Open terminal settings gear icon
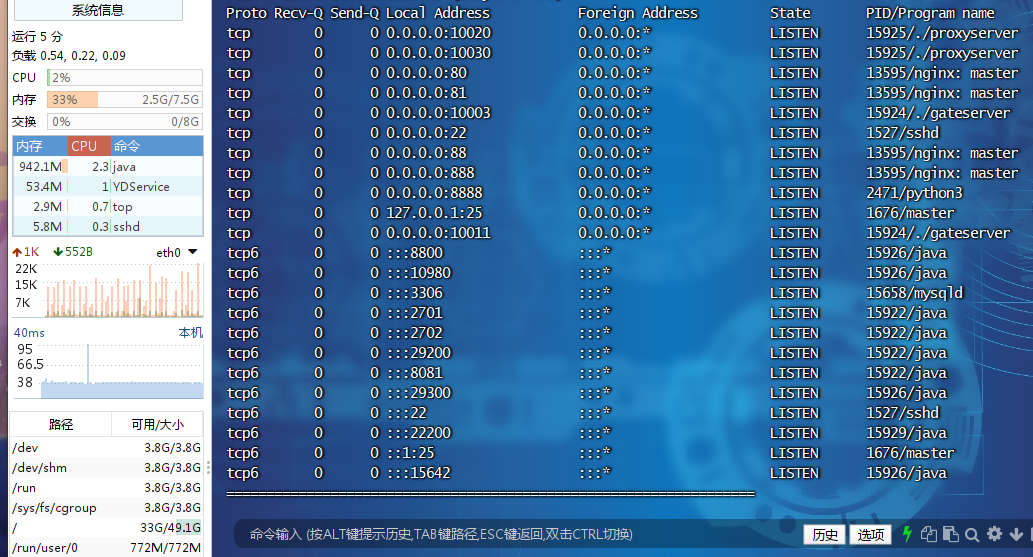 pos(995,534)
